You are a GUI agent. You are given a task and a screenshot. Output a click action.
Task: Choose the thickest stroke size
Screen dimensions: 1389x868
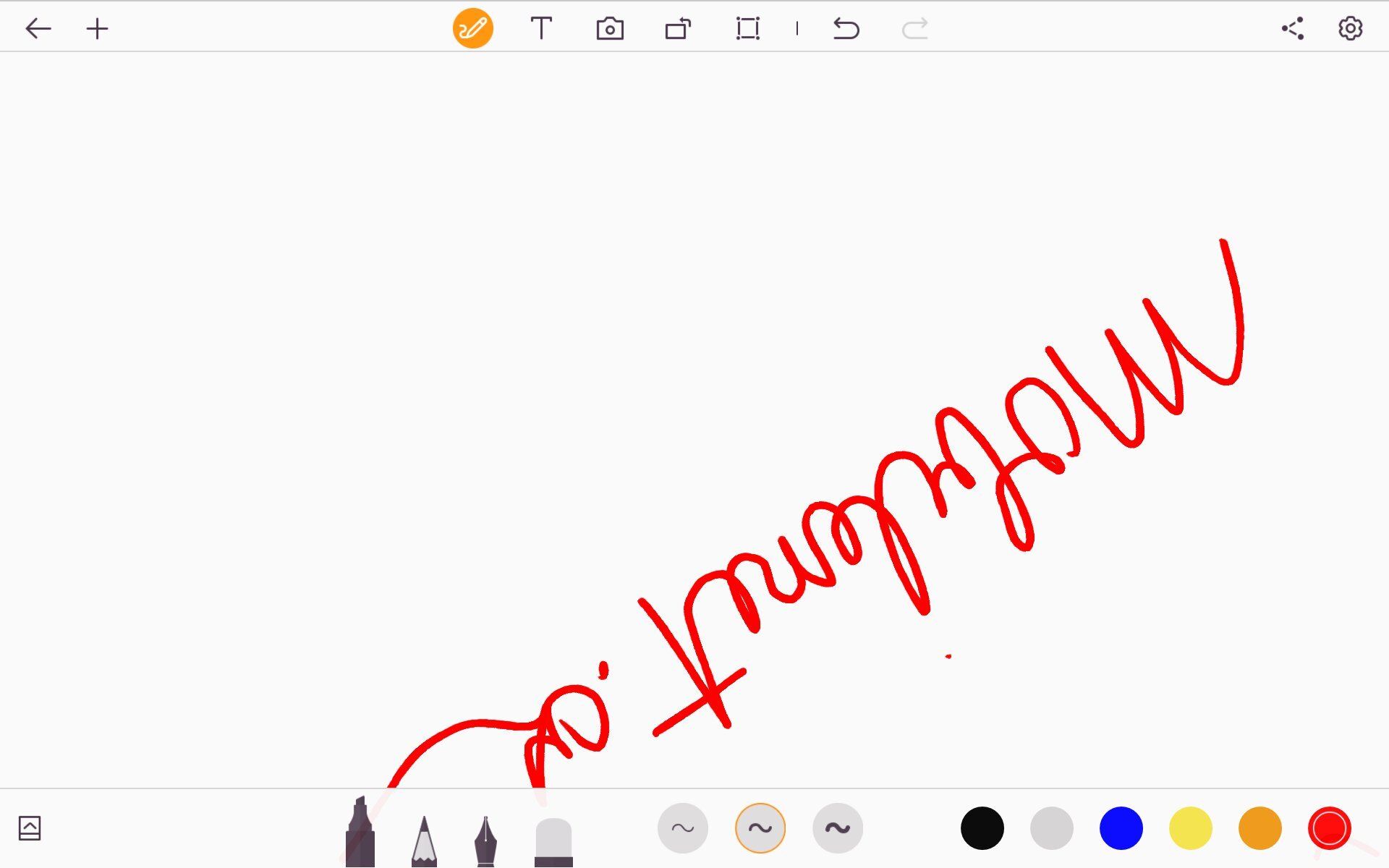tap(837, 827)
